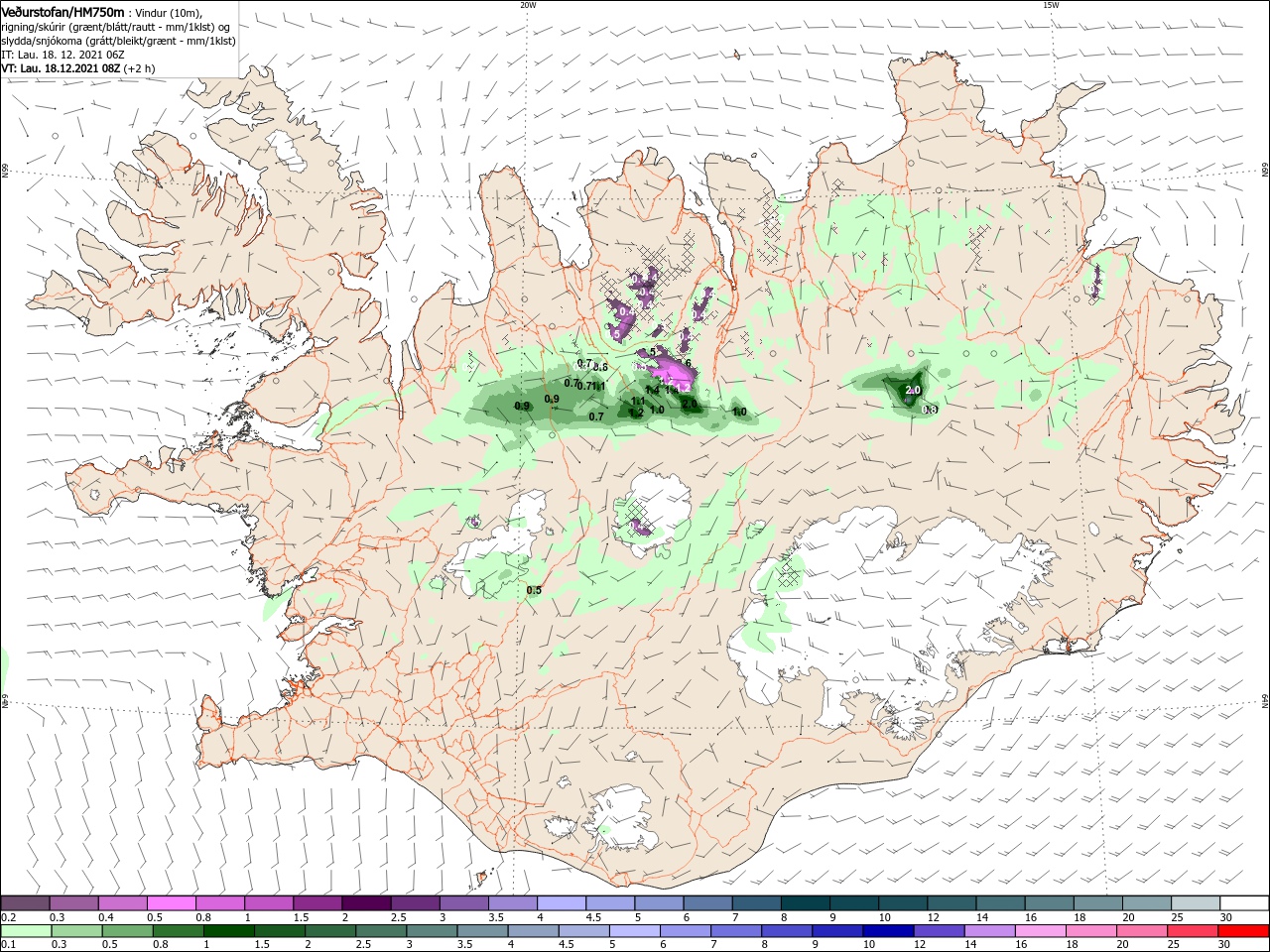Viewport: 1270px width, 952px height.
Task: Pick the rain scale swatch between 0.5 and 0.8
Action: [x=127, y=931]
